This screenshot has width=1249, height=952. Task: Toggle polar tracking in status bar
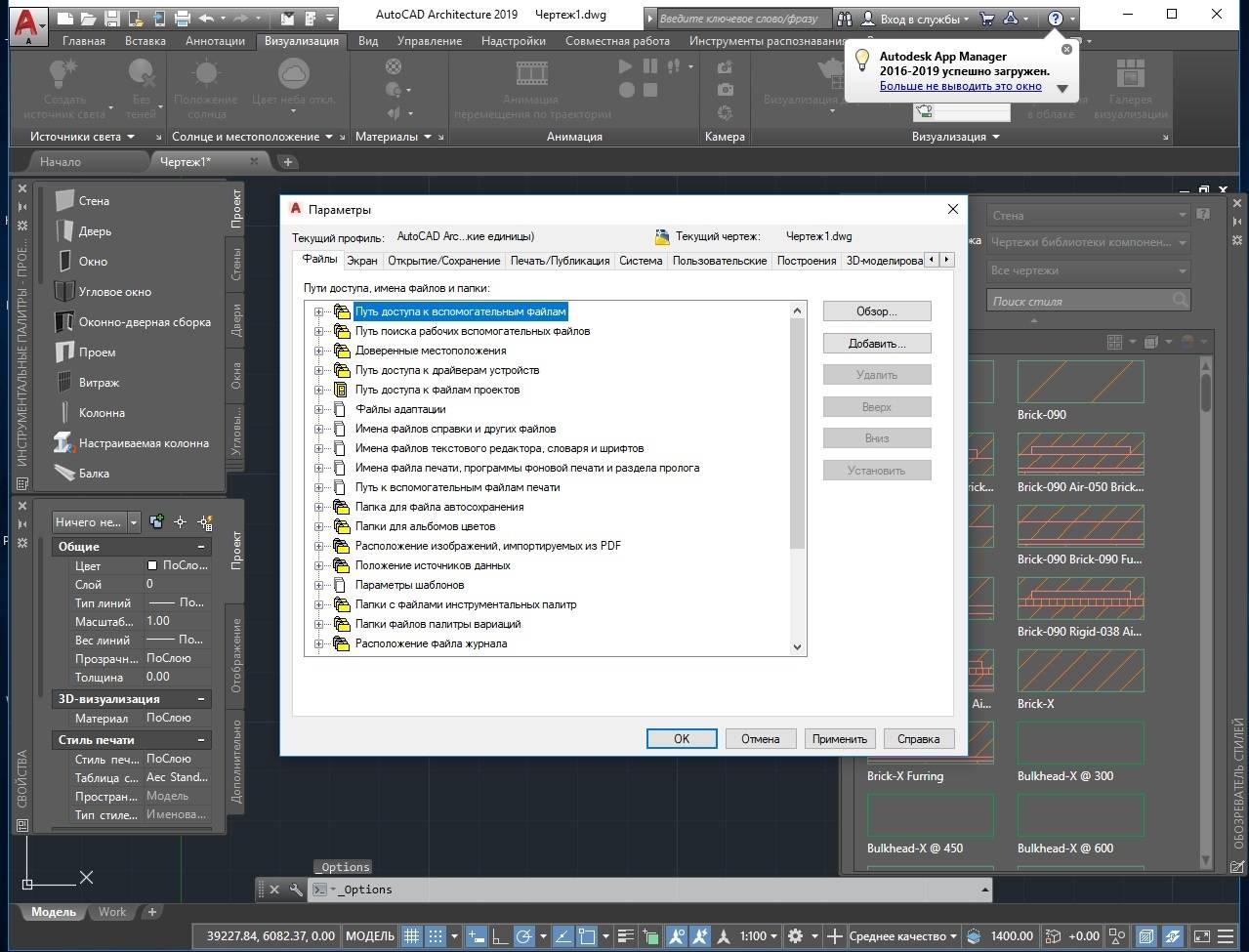click(524, 935)
